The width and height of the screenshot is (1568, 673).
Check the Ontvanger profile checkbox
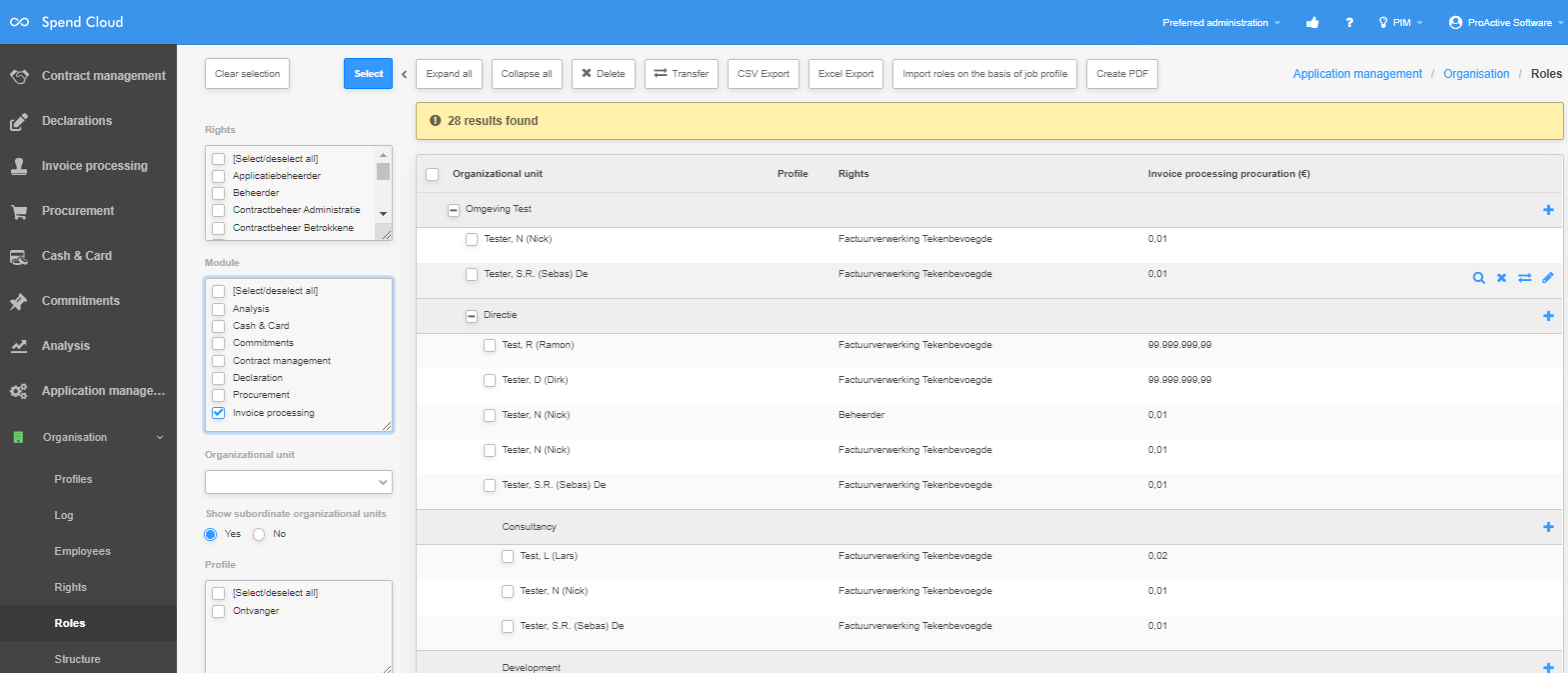[218, 611]
